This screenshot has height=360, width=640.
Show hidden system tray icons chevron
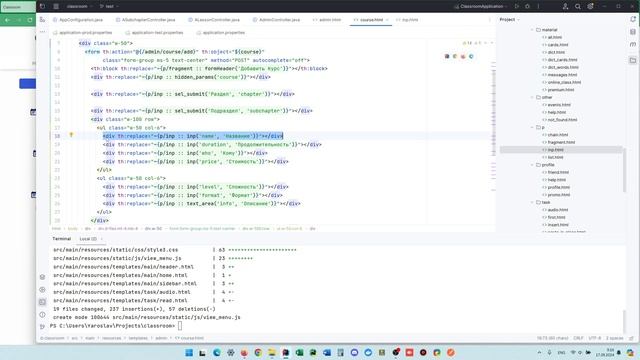[x=539, y=353]
